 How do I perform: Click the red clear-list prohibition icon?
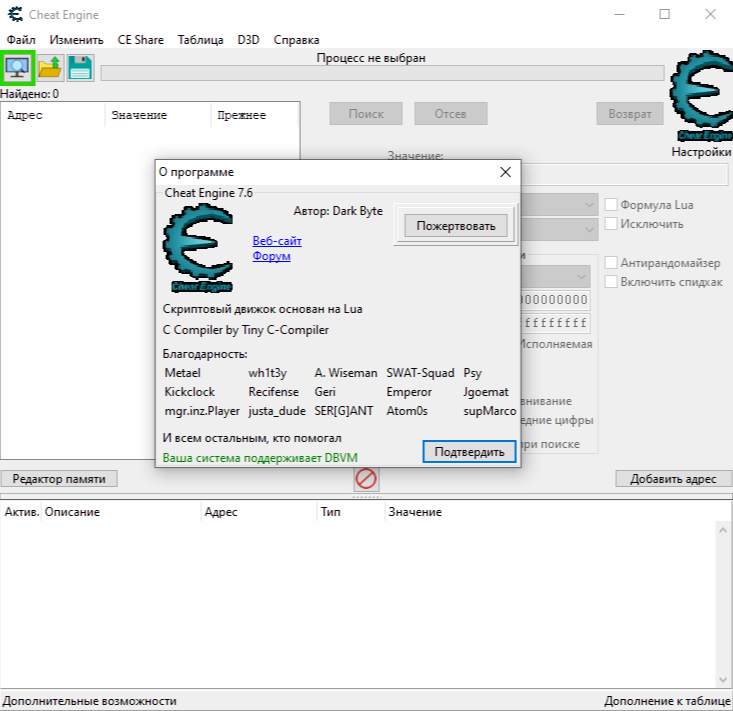[x=366, y=479]
